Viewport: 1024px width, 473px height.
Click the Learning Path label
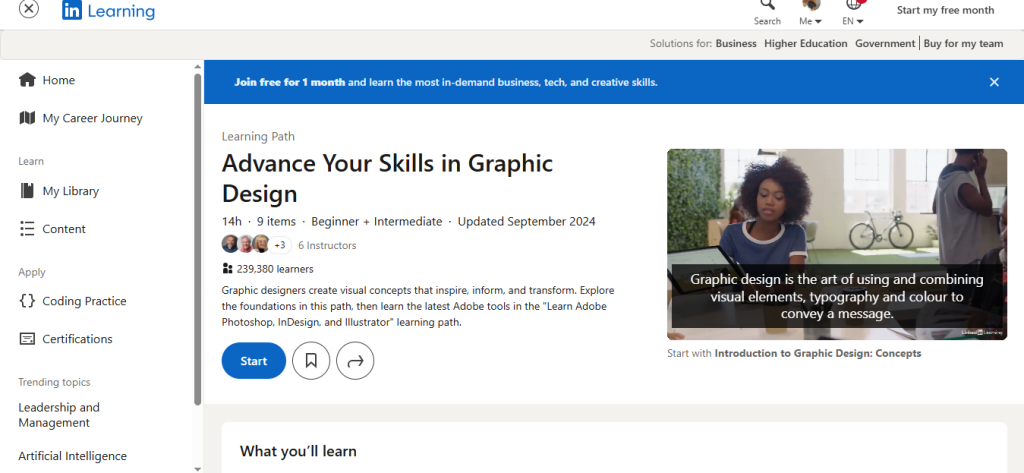pos(258,137)
